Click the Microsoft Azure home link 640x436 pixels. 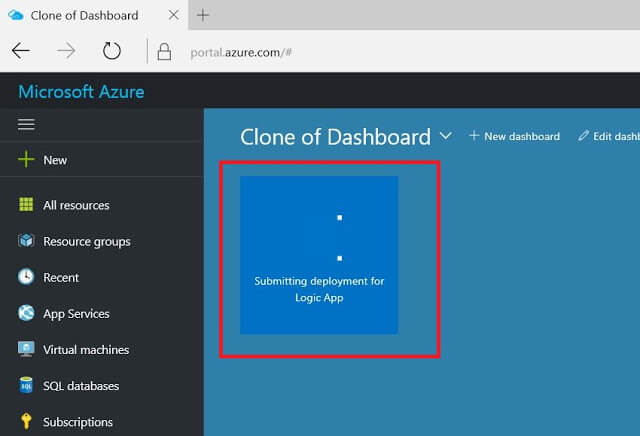point(81,92)
